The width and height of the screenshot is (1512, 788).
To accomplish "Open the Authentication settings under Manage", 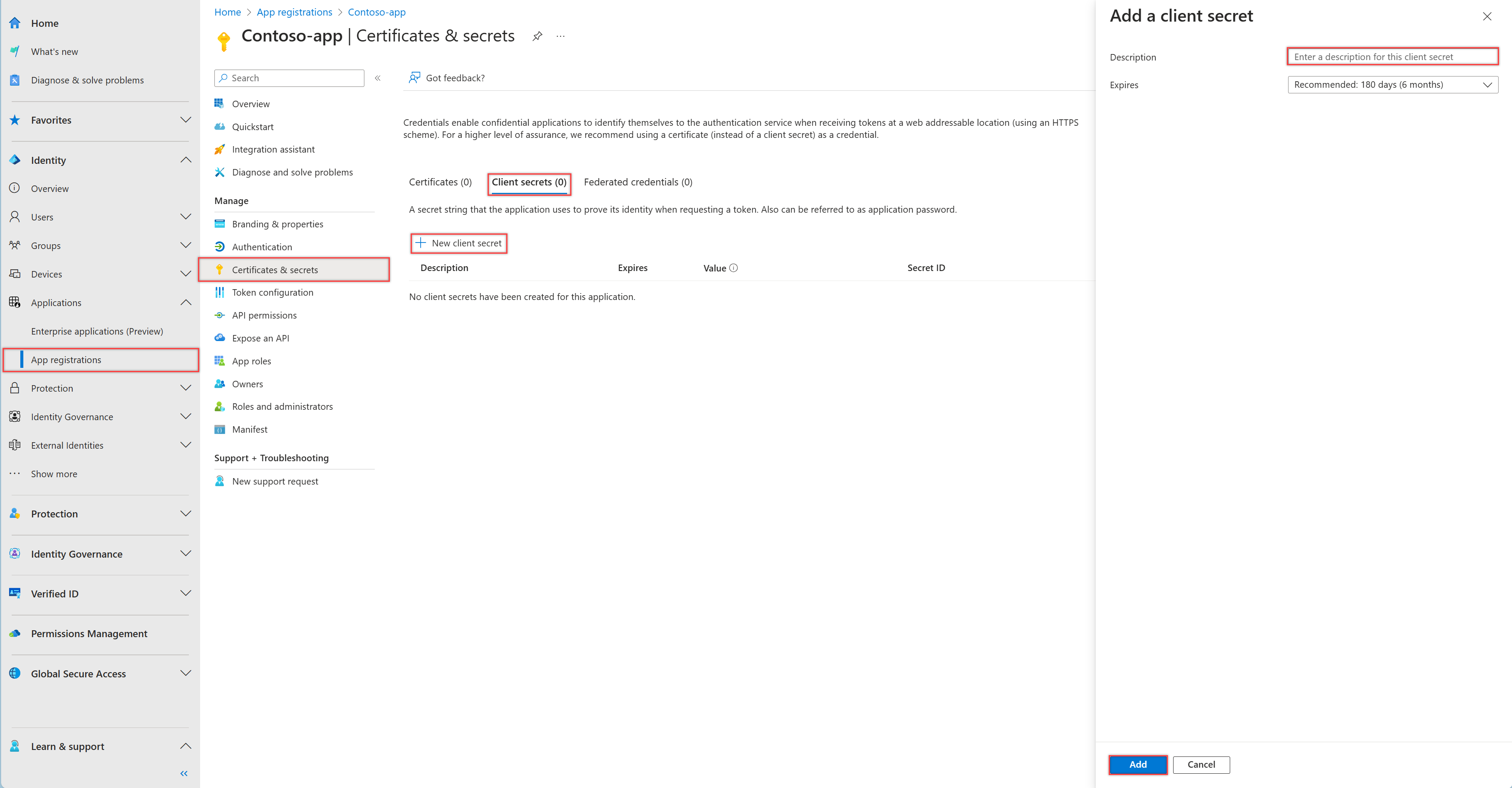I will point(262,247).
